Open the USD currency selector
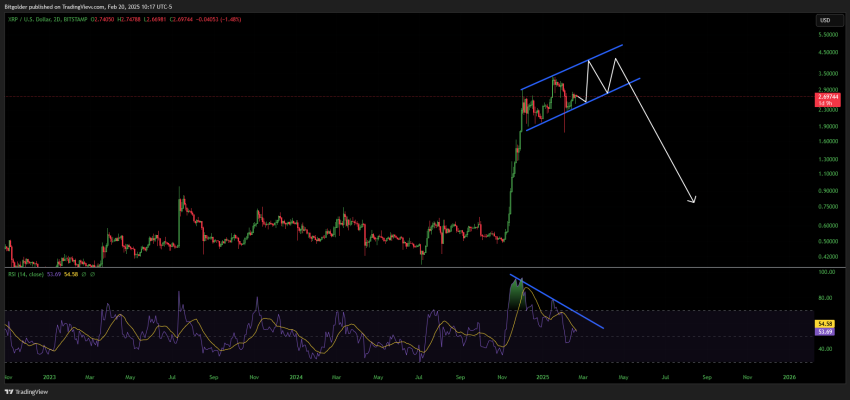850x400 pixels. (x=825, y=20)
